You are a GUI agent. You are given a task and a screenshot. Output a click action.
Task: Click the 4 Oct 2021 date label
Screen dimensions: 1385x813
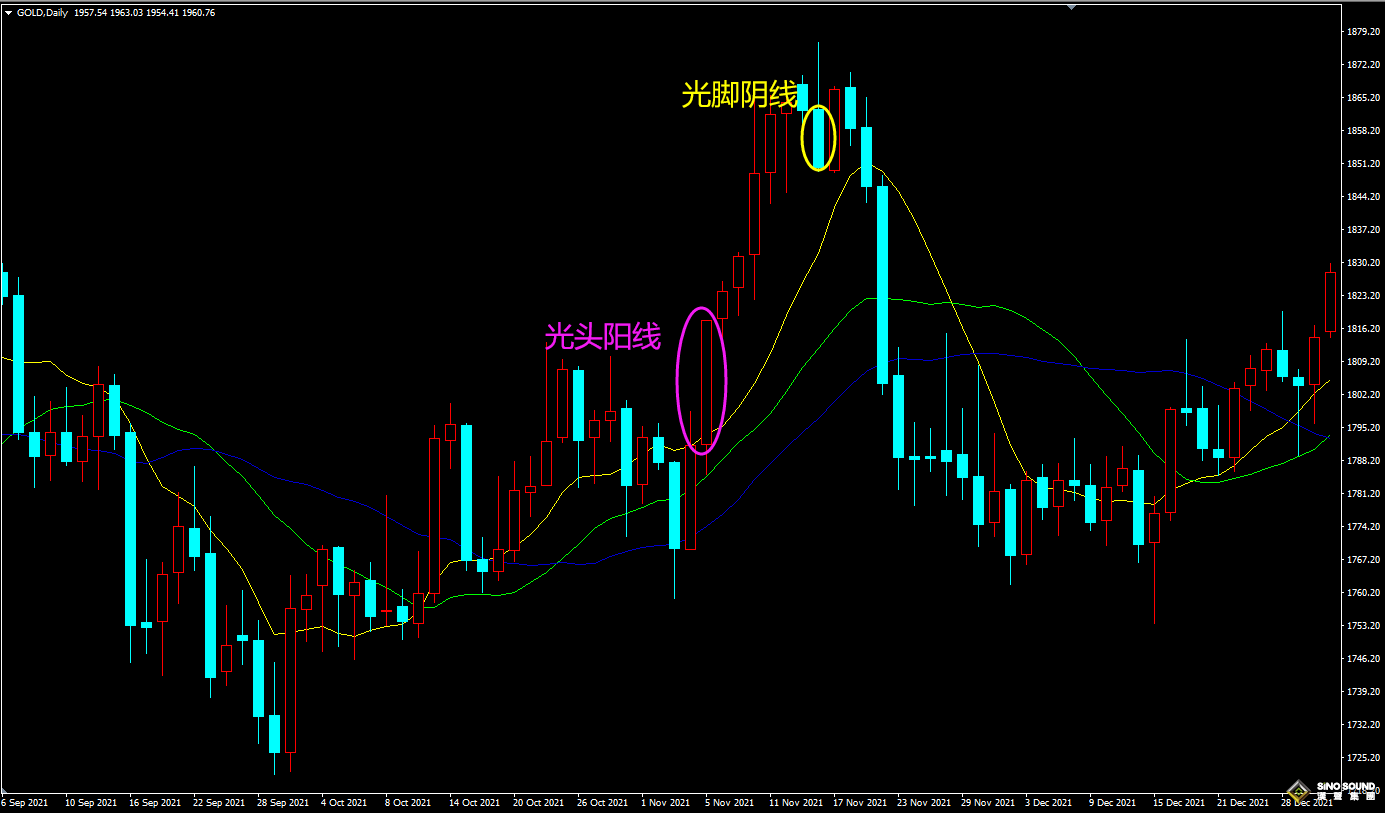tap(344, 802)
